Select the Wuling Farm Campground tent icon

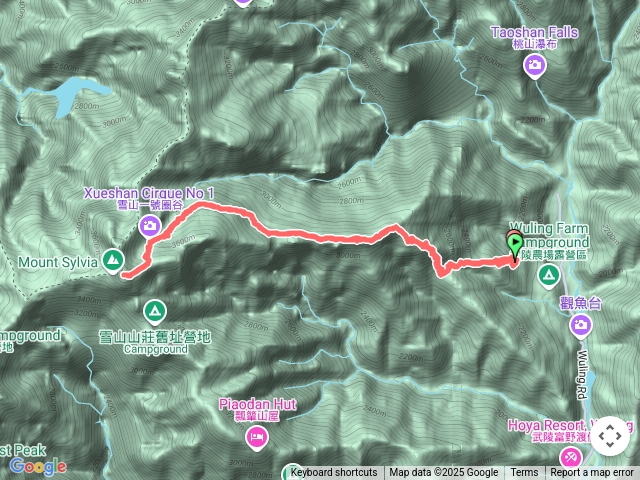[x=549, y=276]
